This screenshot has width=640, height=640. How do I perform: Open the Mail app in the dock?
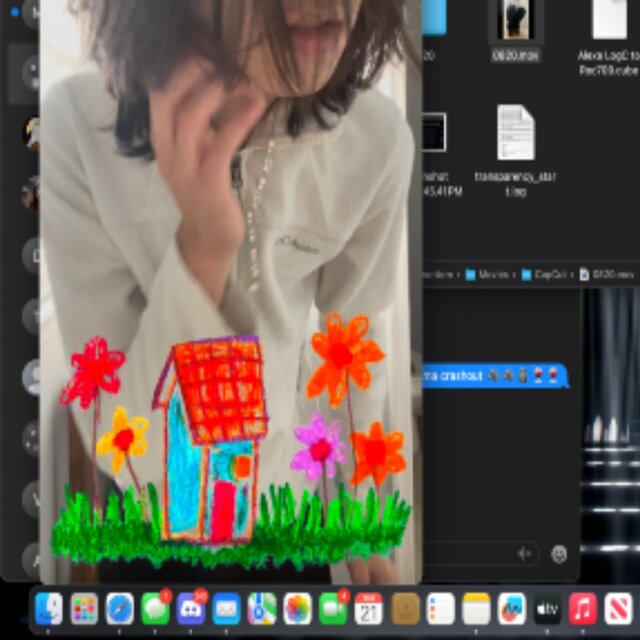[x=227, y=608]
